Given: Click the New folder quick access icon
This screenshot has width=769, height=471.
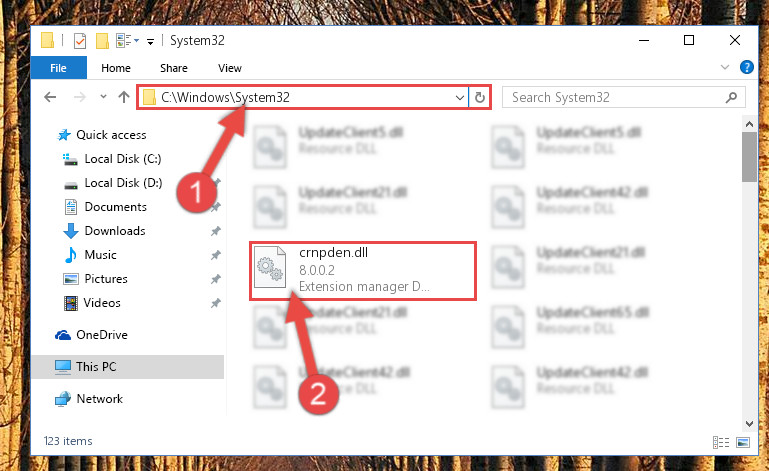Looking at the screenshot, I should click(102, 41).
